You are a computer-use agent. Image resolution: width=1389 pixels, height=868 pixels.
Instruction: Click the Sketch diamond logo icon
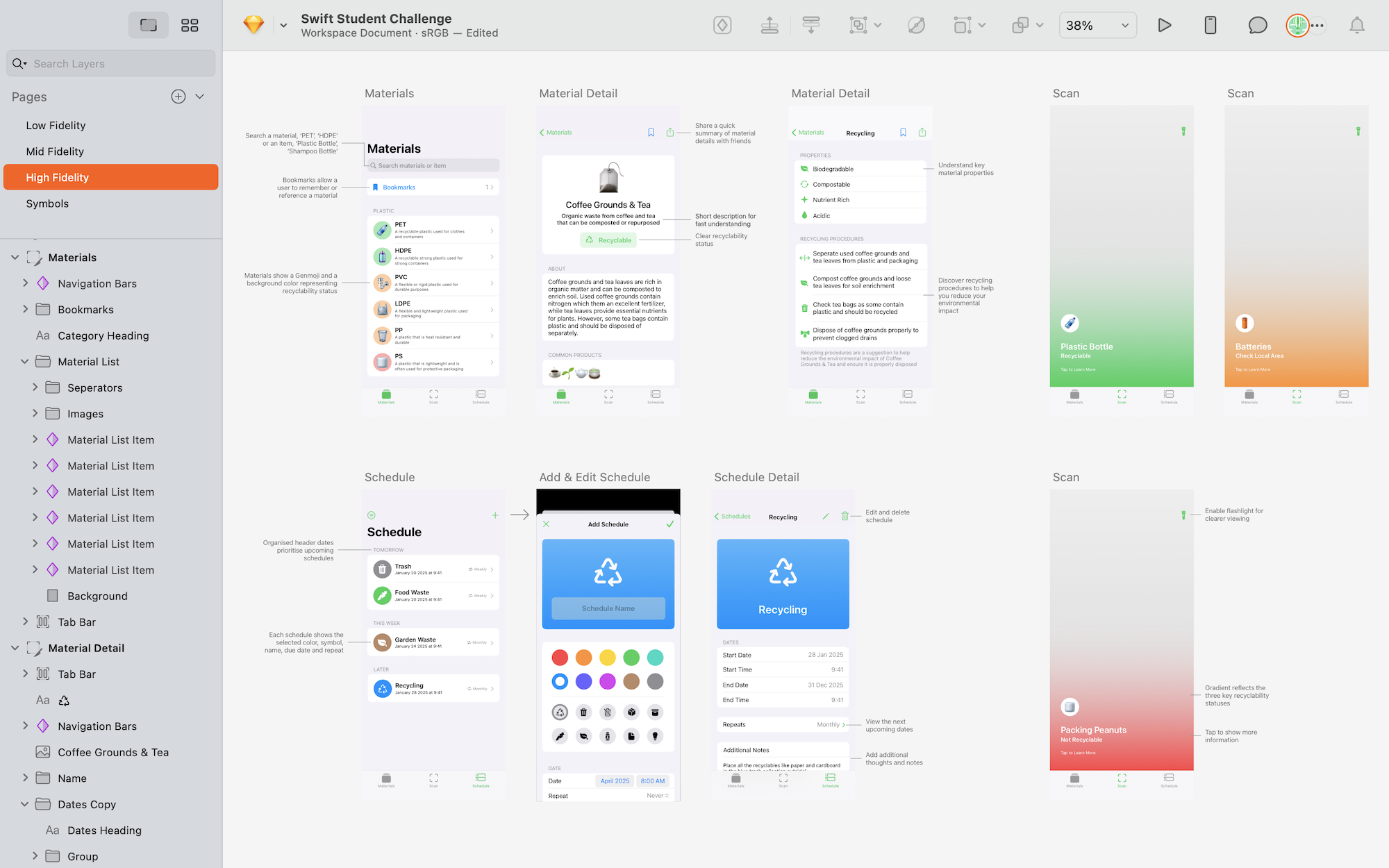(x=253, y=25)
